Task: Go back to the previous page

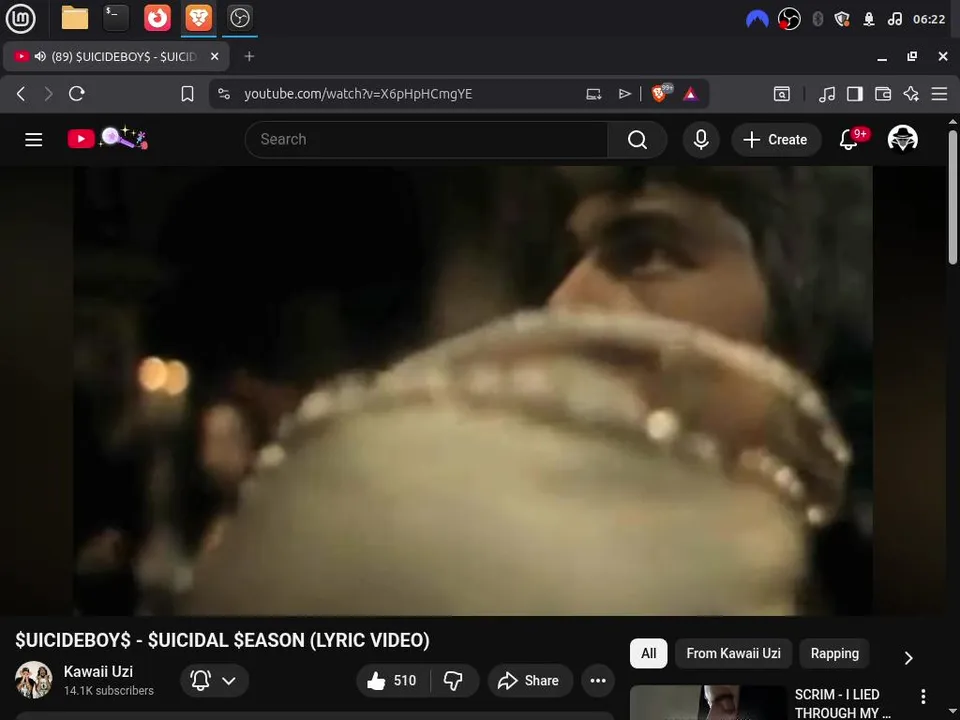Action: [x=21, y=94]
